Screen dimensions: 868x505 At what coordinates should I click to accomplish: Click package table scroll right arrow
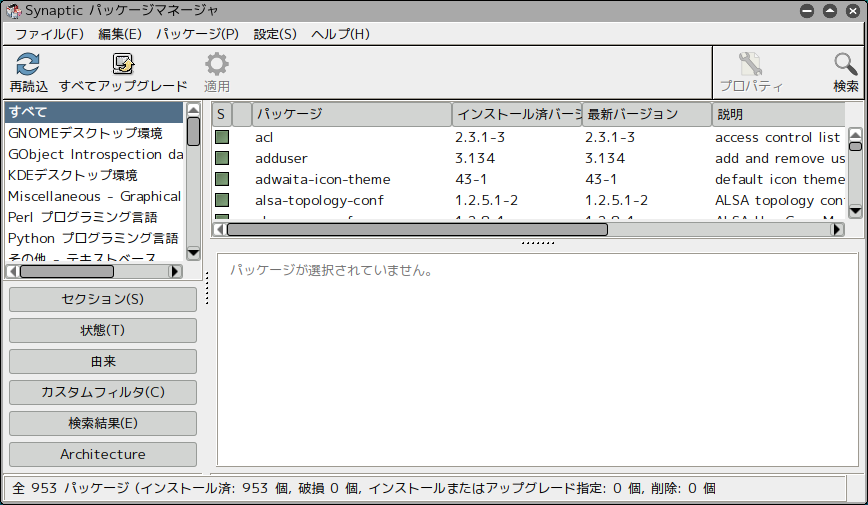838,229
